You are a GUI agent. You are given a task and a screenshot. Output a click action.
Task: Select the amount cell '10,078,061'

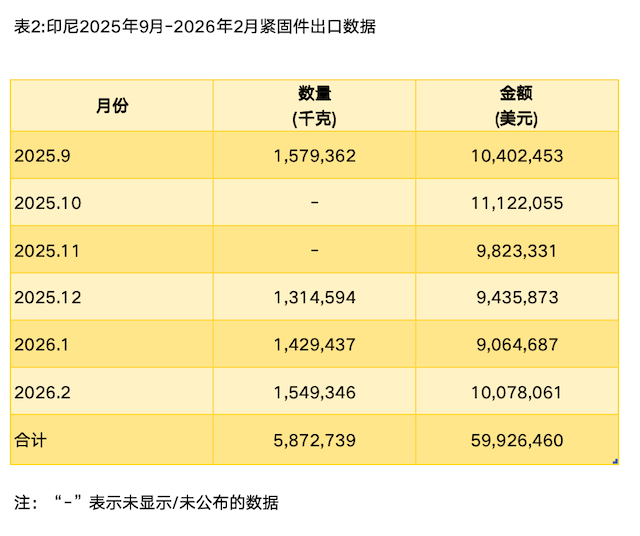tap(517, 391)
